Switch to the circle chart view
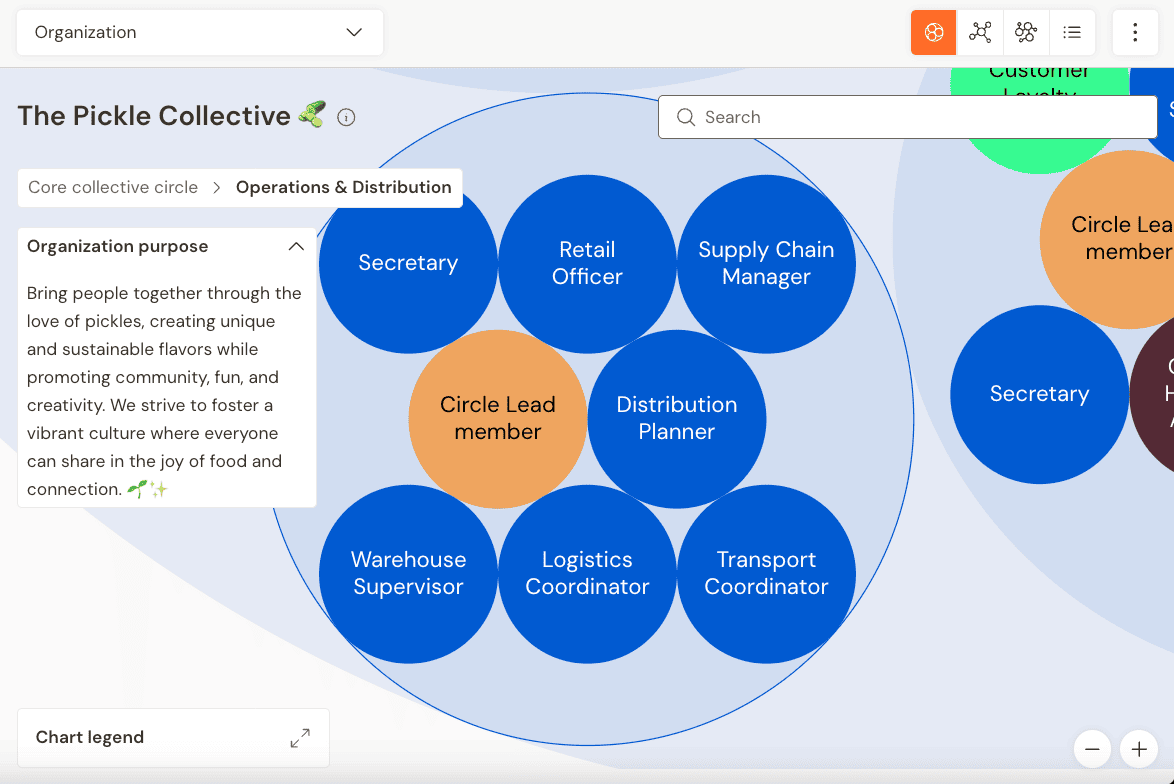 click(x=934, y=32)
